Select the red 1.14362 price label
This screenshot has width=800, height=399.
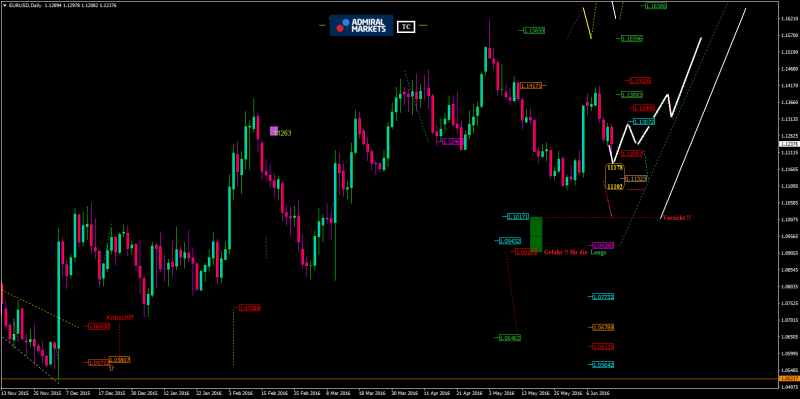[640, 81]
